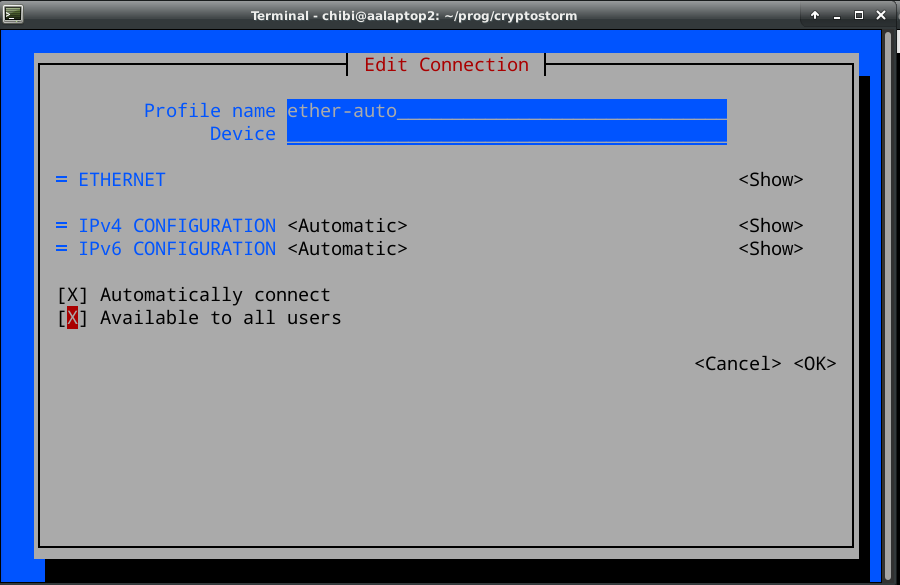Open the IPv4 Automatic method dropdown
This screenshot has width=900, height=585.
(347, 226)
